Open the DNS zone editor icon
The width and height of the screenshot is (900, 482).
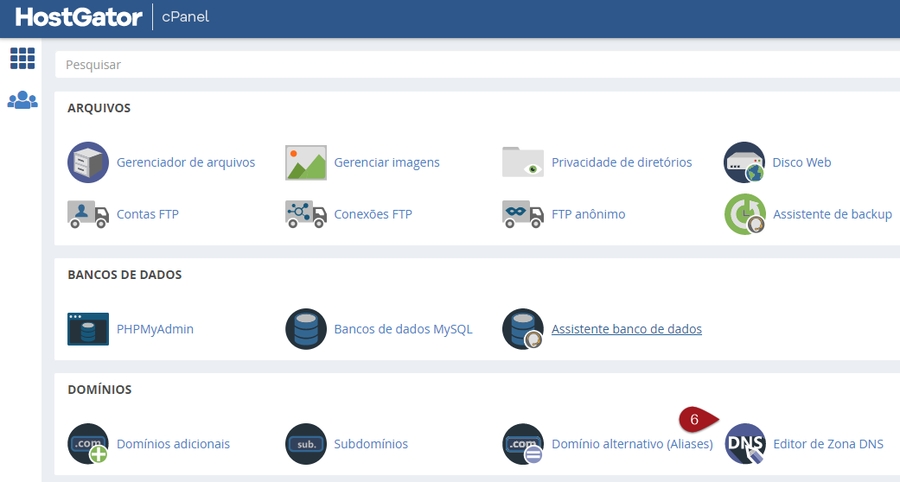coord(745,444)
